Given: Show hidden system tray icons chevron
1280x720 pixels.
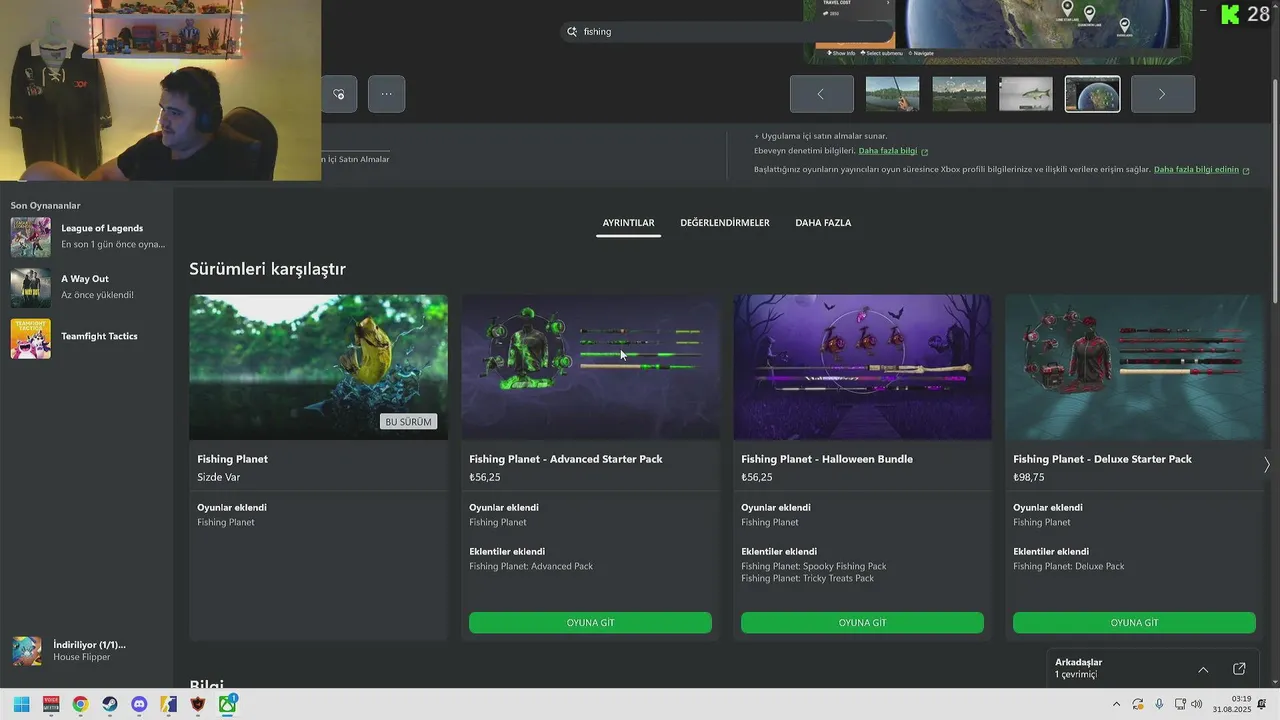Looking at the screenshot, I should click(x=1117, y=704).
